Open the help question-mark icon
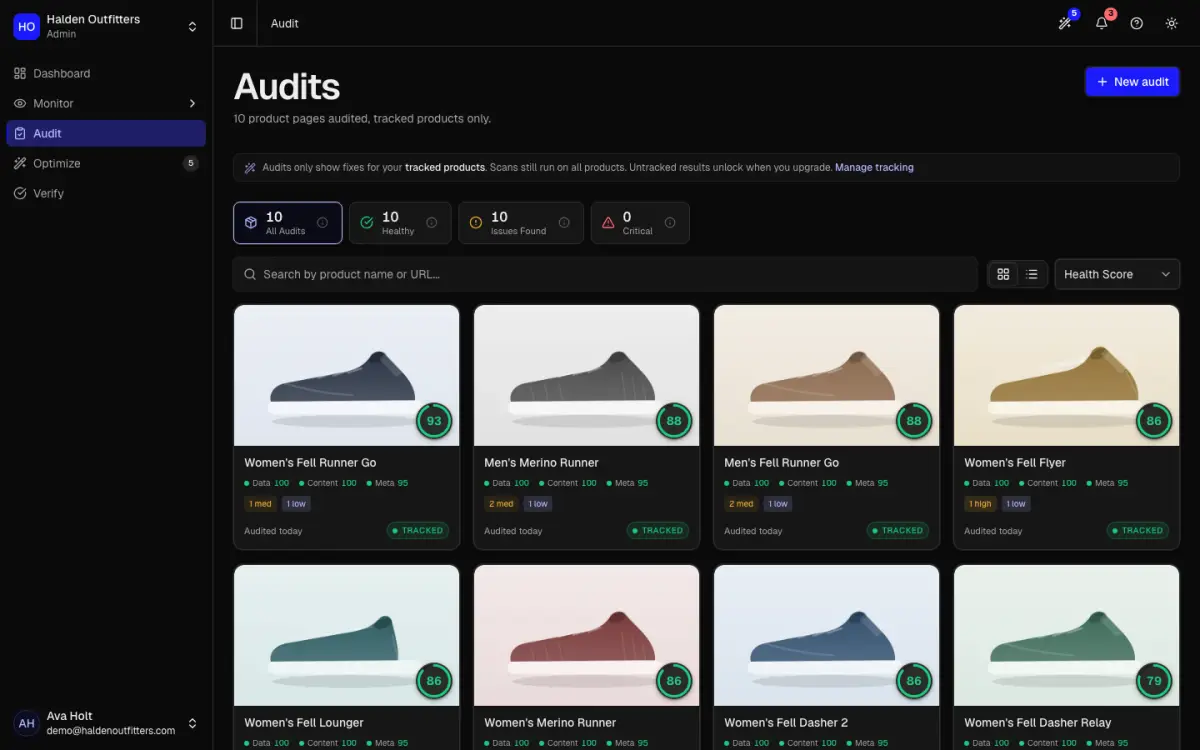Viewport: 1200px width, 750px height. [1136, 23]
